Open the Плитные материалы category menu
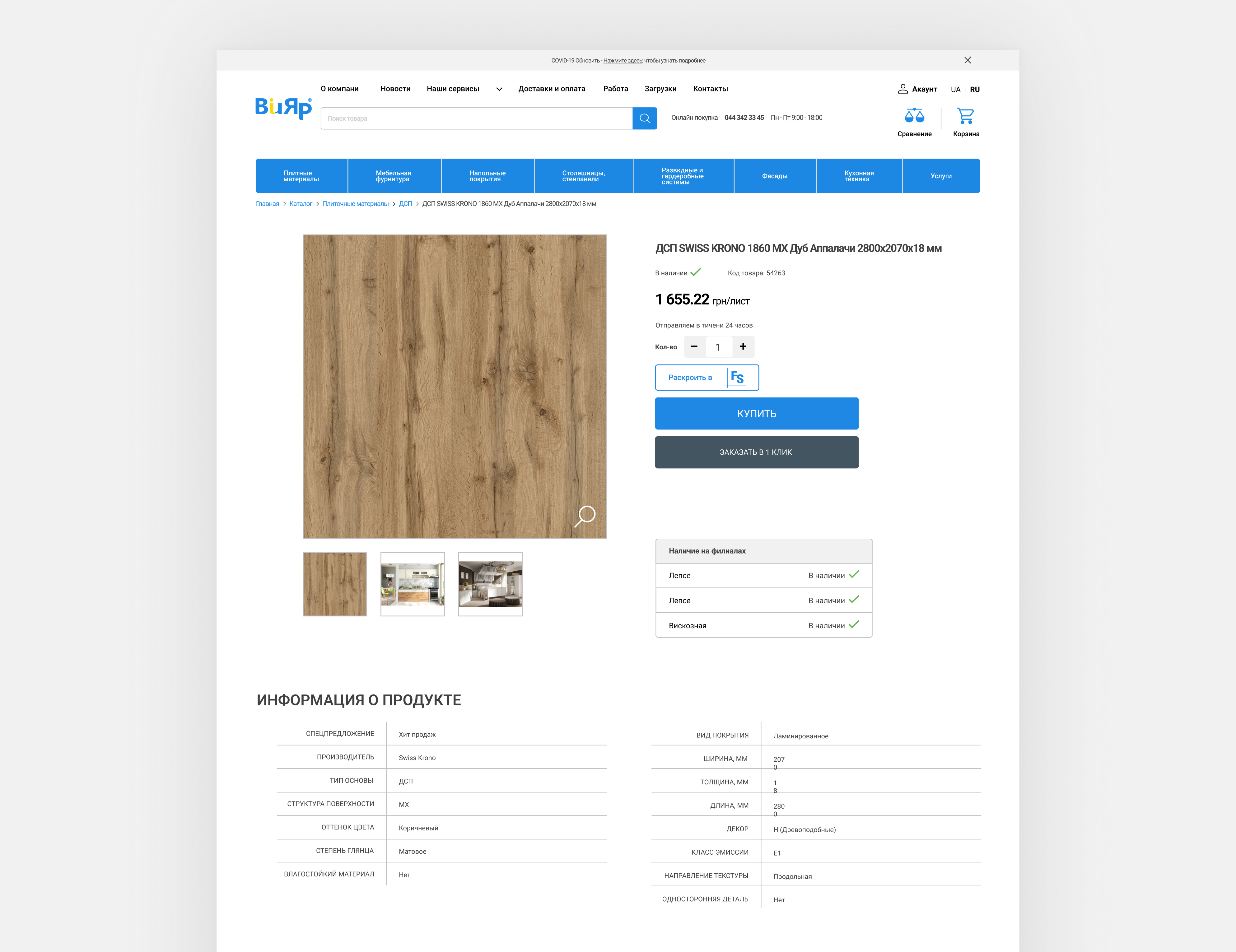 tap(301, 176)
